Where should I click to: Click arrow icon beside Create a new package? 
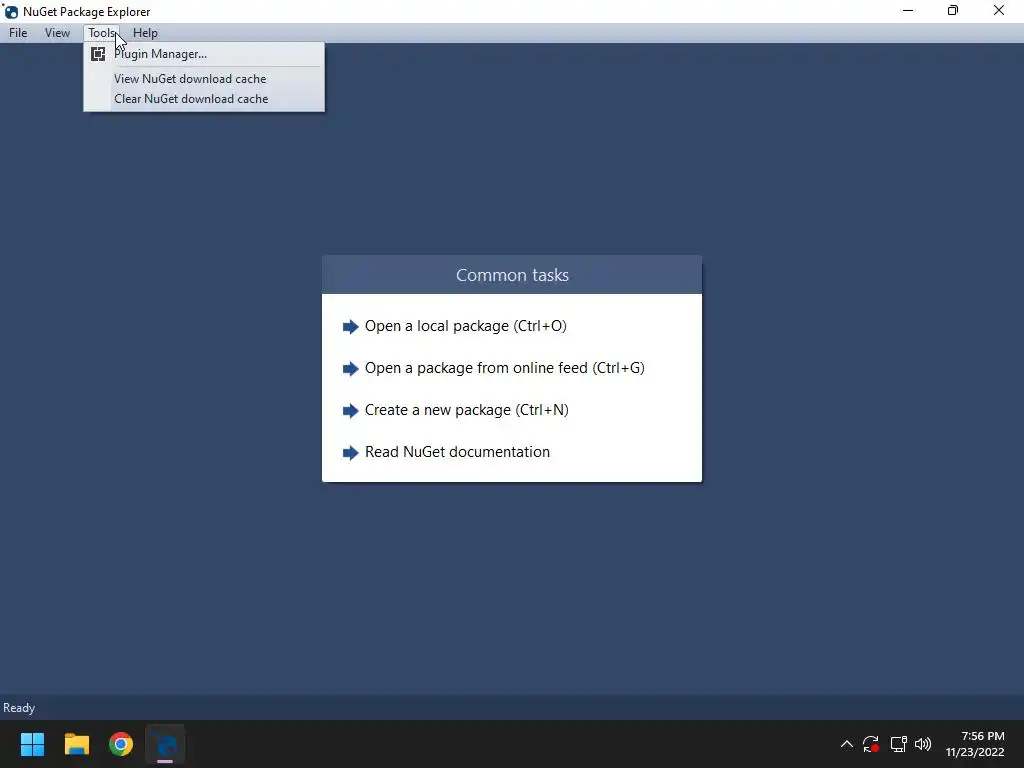pos(351,411)
